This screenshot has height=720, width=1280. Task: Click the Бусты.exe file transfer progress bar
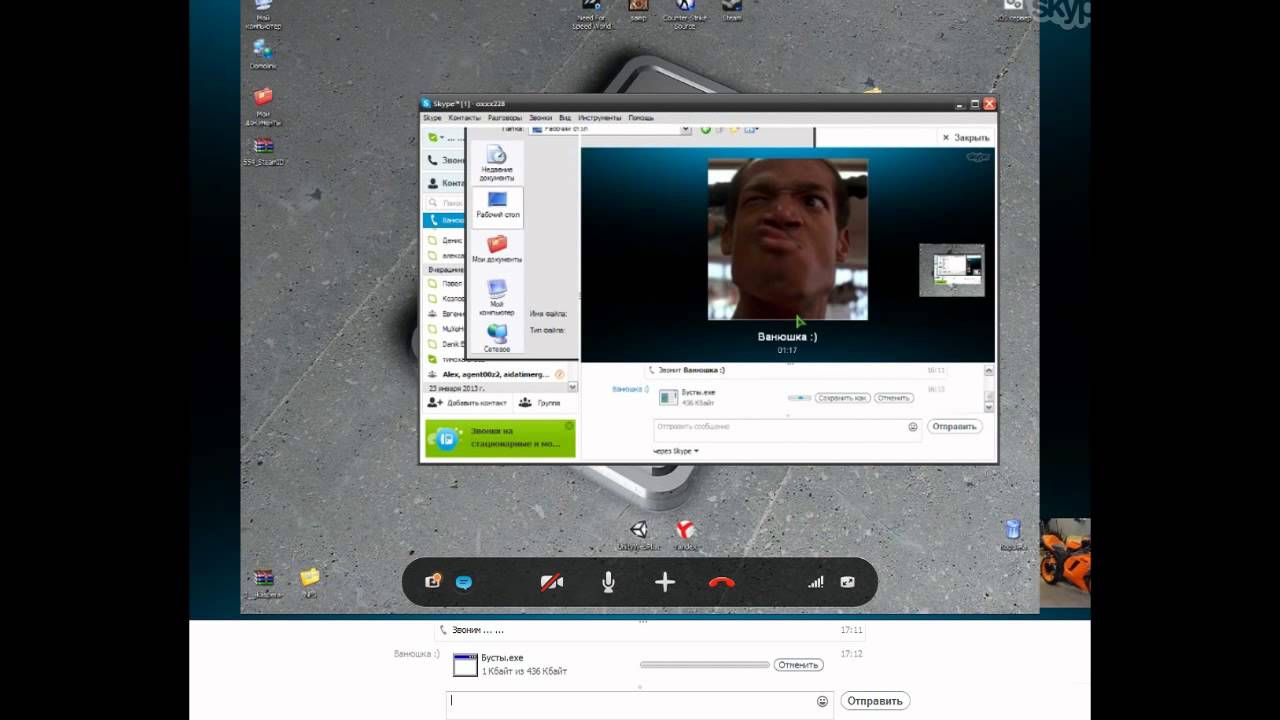(705, 665)
